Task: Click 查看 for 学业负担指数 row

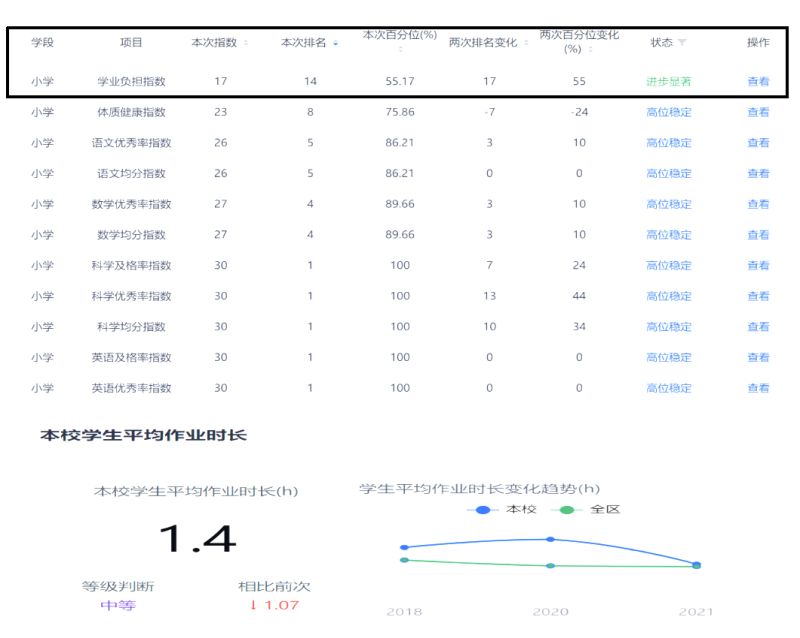Action: coord(758,81)
